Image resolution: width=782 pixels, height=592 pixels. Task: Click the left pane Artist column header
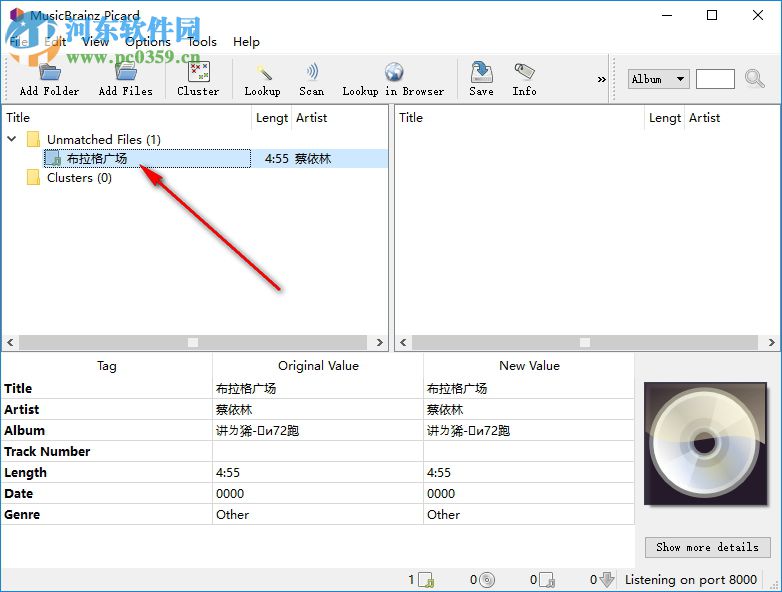pyautogui.click(x=339, y=118)
